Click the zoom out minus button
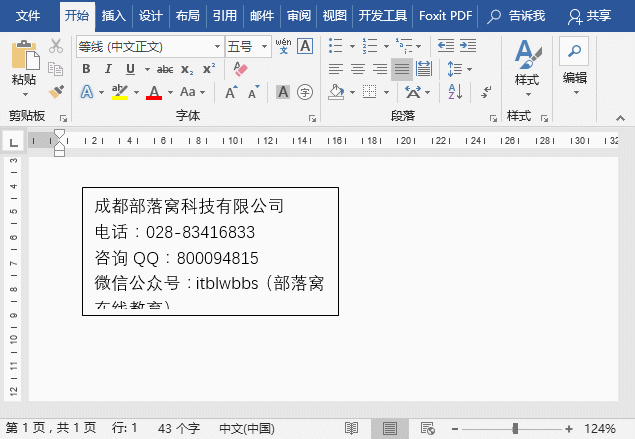Screen dimensions: 635x439 (x=455, y=428)
